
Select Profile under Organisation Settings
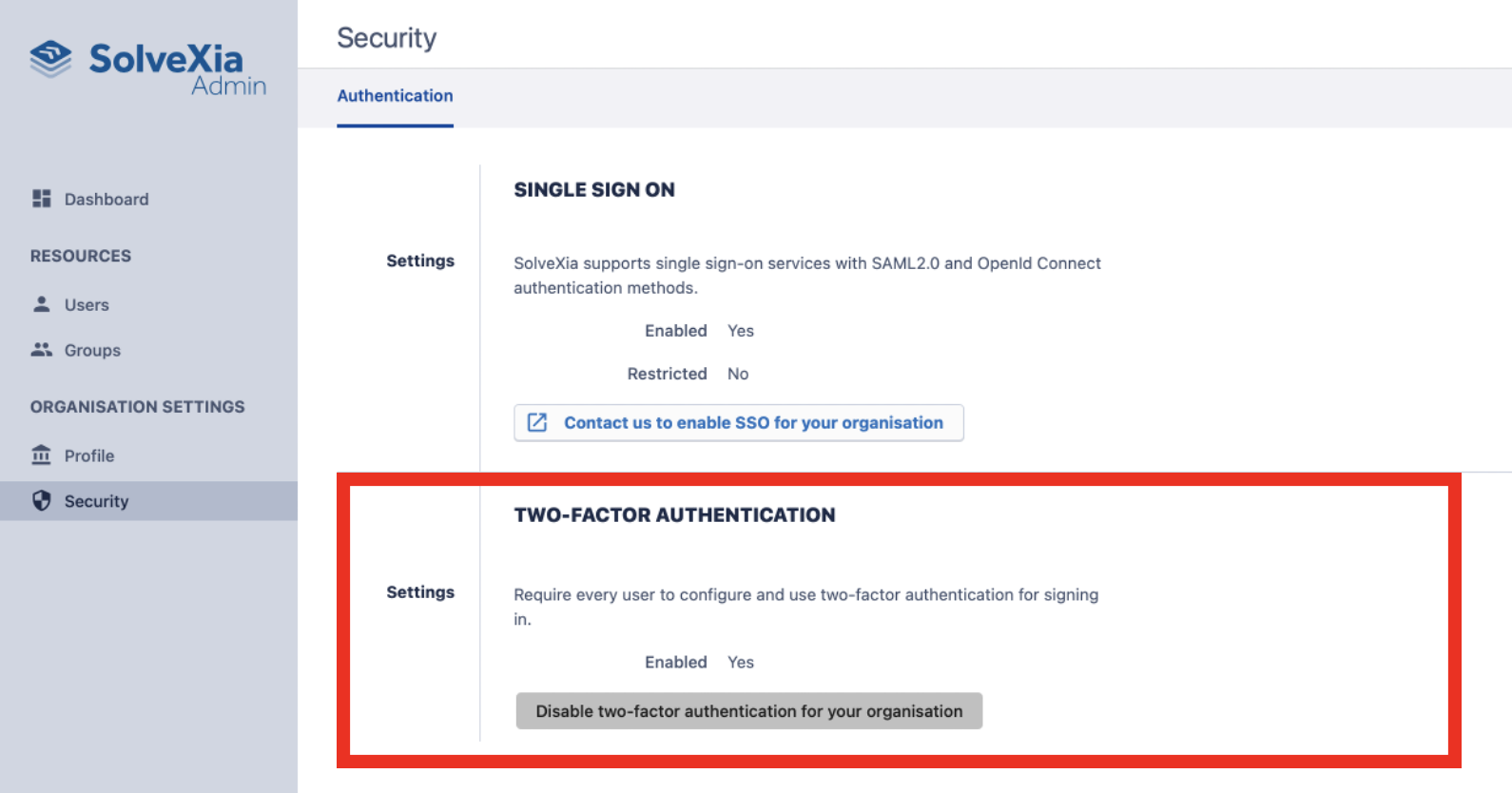click(89, 456)
